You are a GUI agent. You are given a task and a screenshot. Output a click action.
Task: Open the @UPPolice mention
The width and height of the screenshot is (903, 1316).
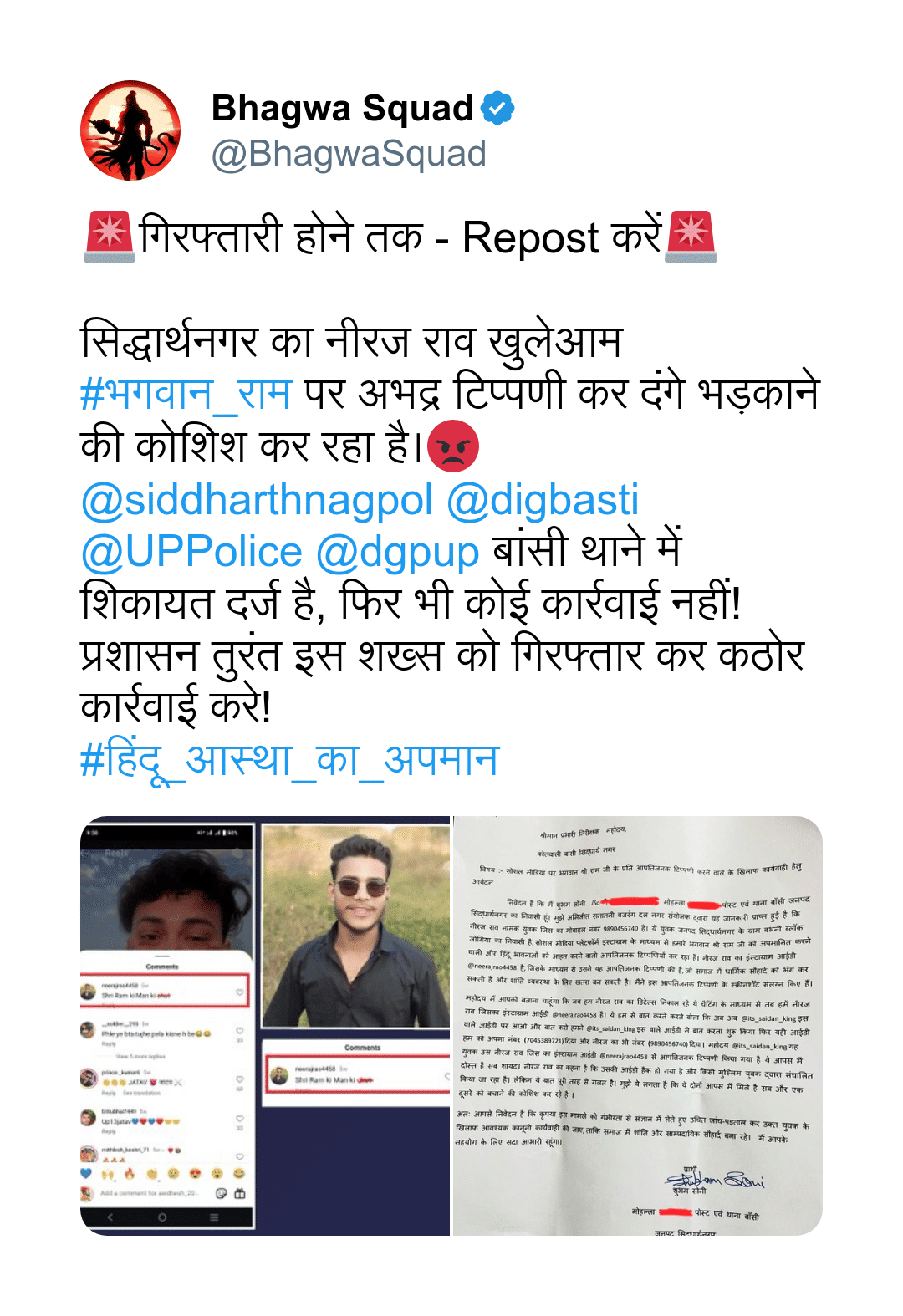pyautogui.click(x=191, y=552)
